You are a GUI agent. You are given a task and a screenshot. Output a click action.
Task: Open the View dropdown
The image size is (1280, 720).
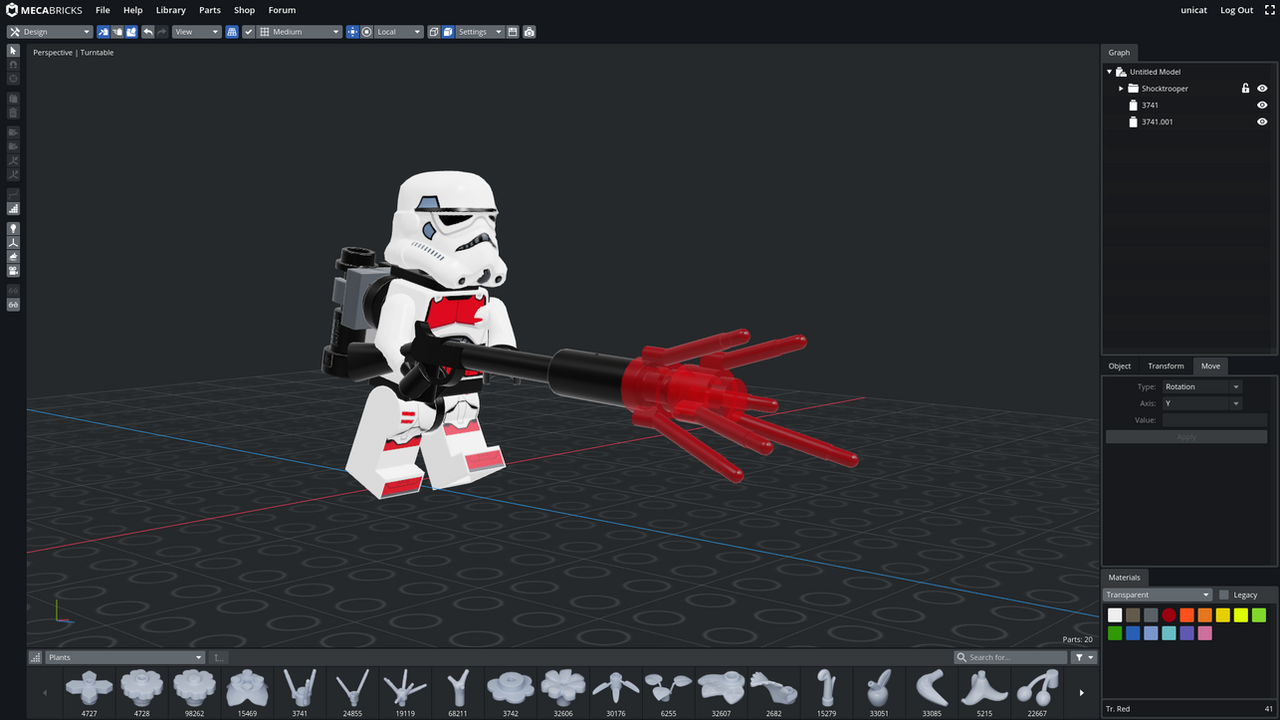click(196, 32)
